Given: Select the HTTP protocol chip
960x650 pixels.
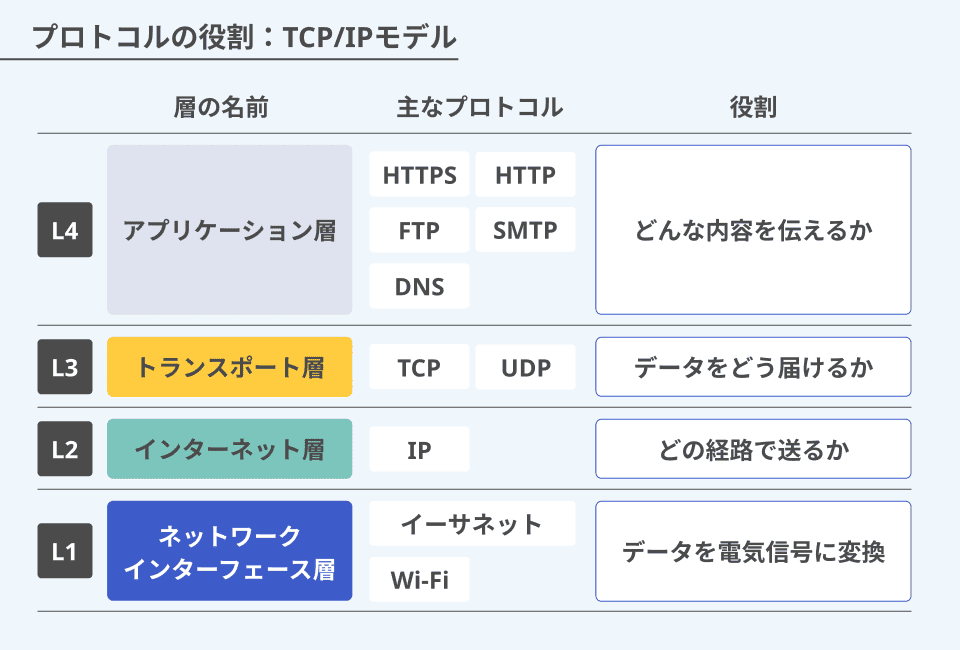Looking at the screenshot, I should point(525,175).
